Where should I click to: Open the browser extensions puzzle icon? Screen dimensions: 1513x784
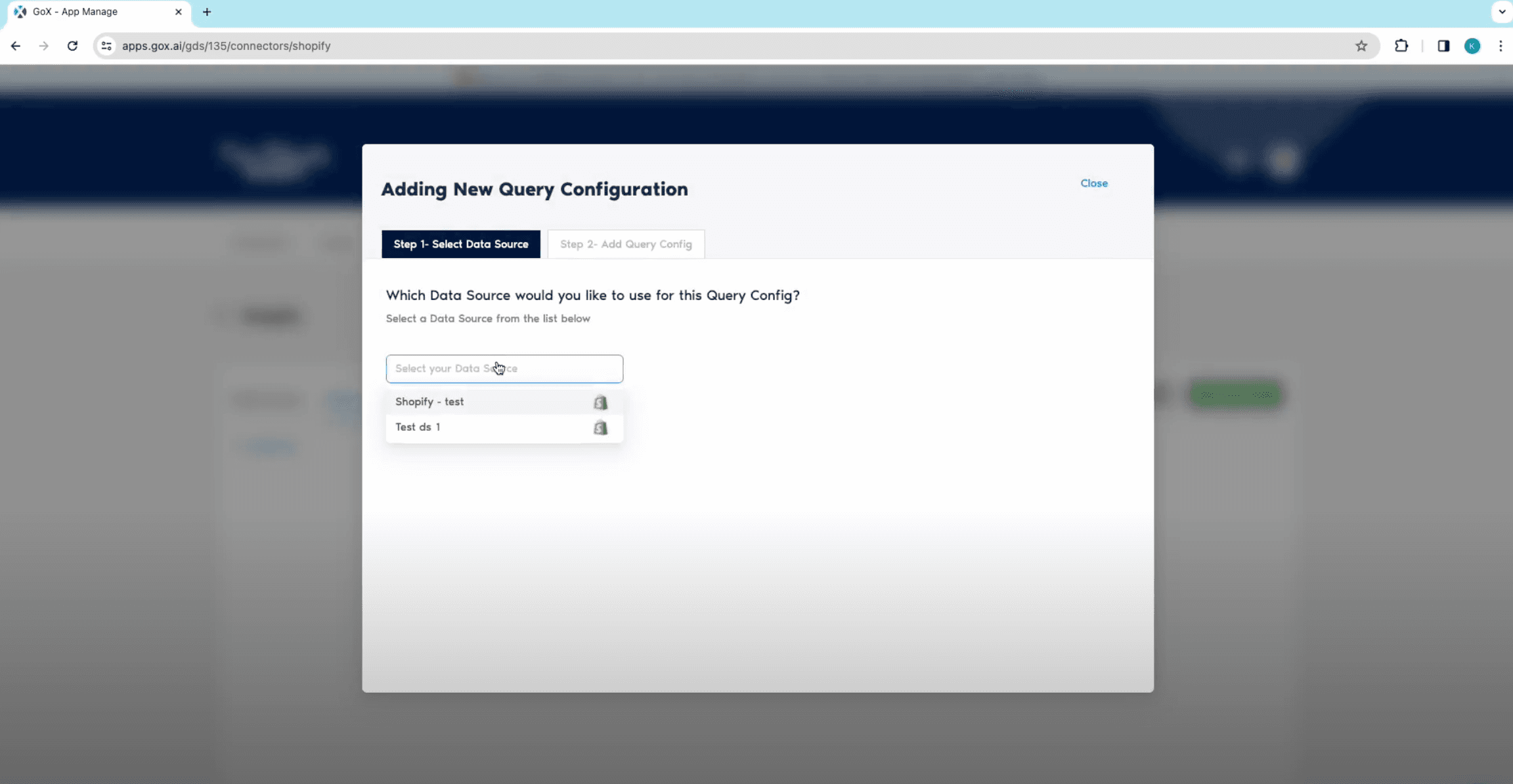[1401, 46]
